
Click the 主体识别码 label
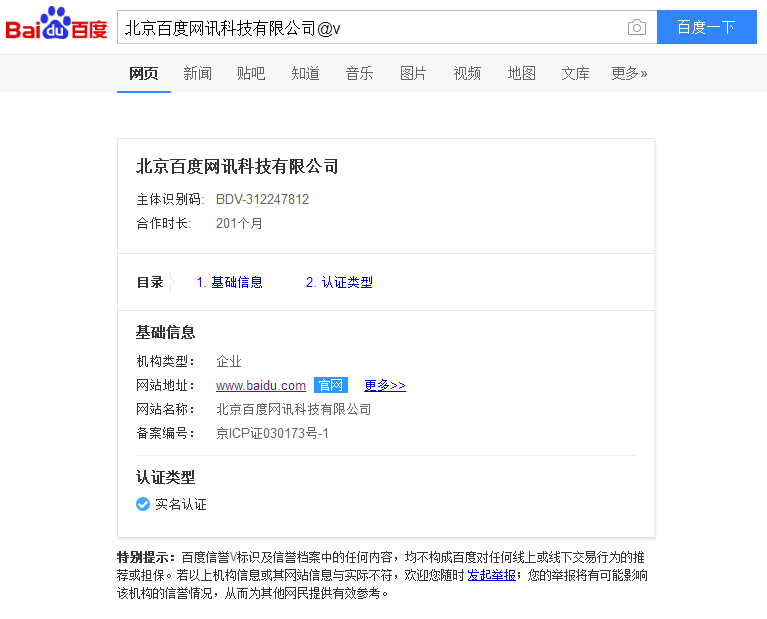click(x=170, y=200)
